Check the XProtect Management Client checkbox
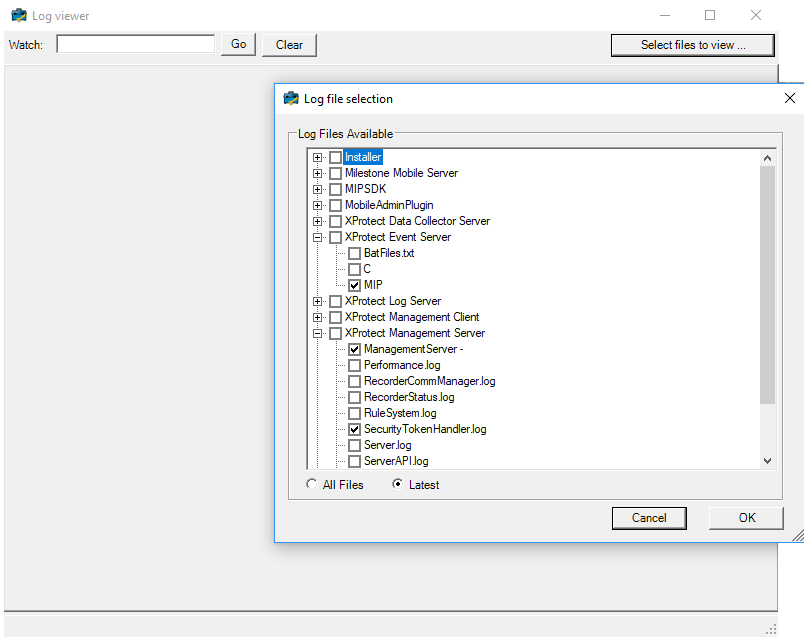Viewport: 804px width, 637px height. click(335, 317)
